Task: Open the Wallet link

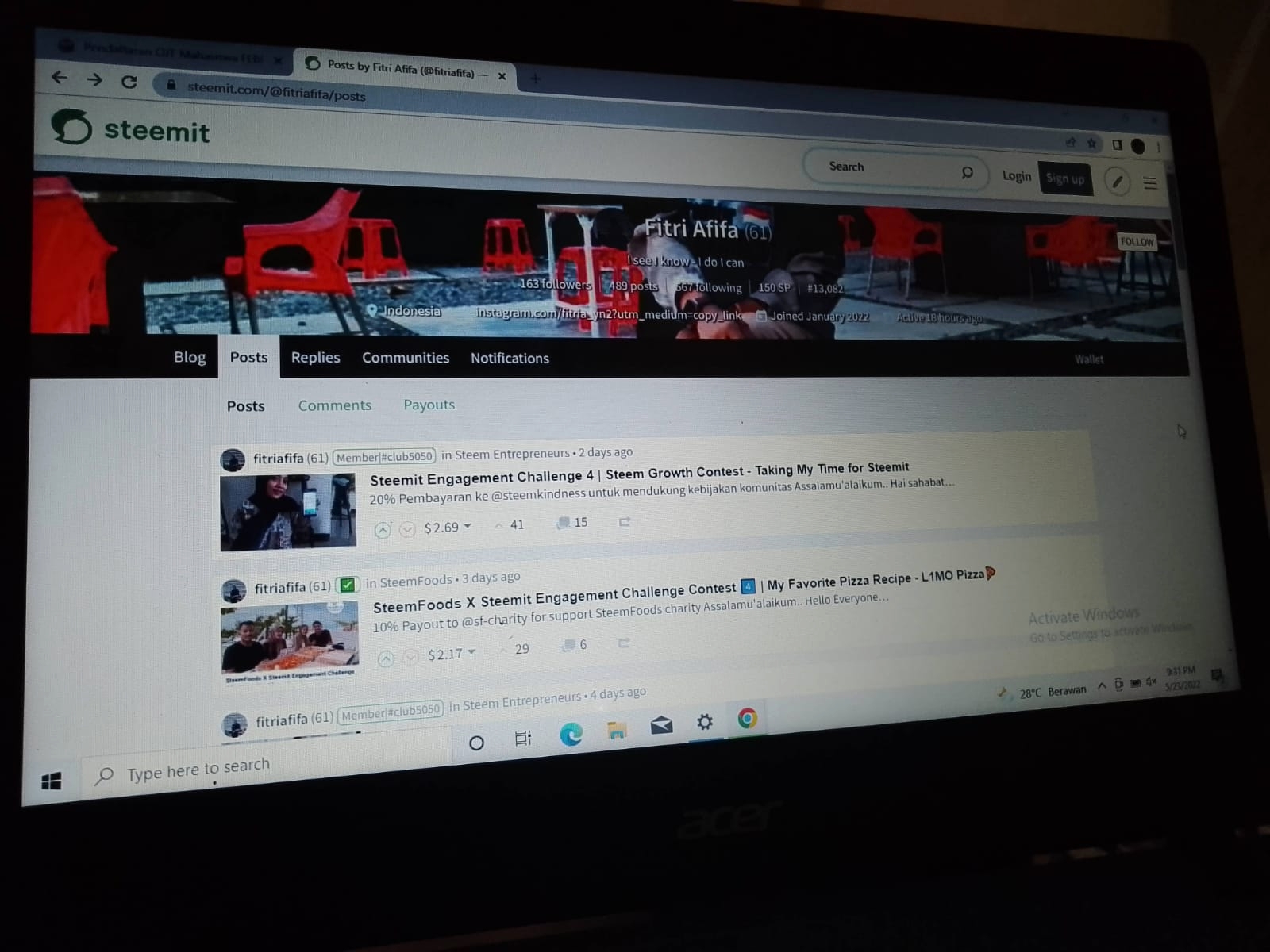Action: point(1089,359)
